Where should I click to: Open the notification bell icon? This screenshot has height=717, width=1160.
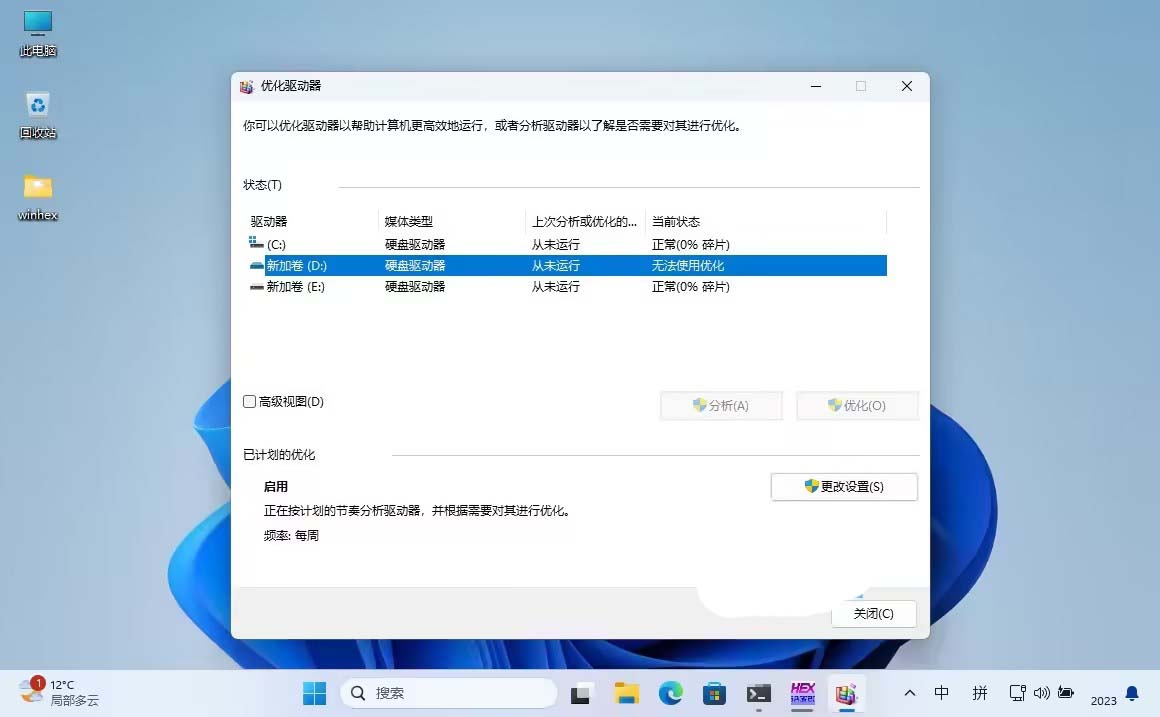(1132, 693)
